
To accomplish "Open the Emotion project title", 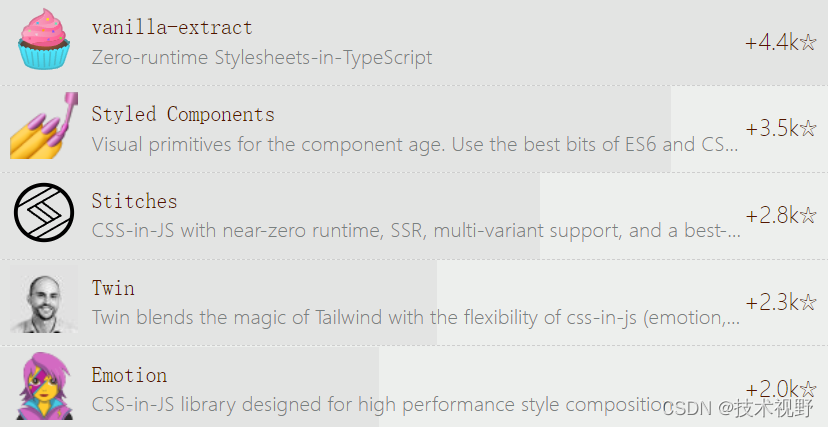I will 129,375.
